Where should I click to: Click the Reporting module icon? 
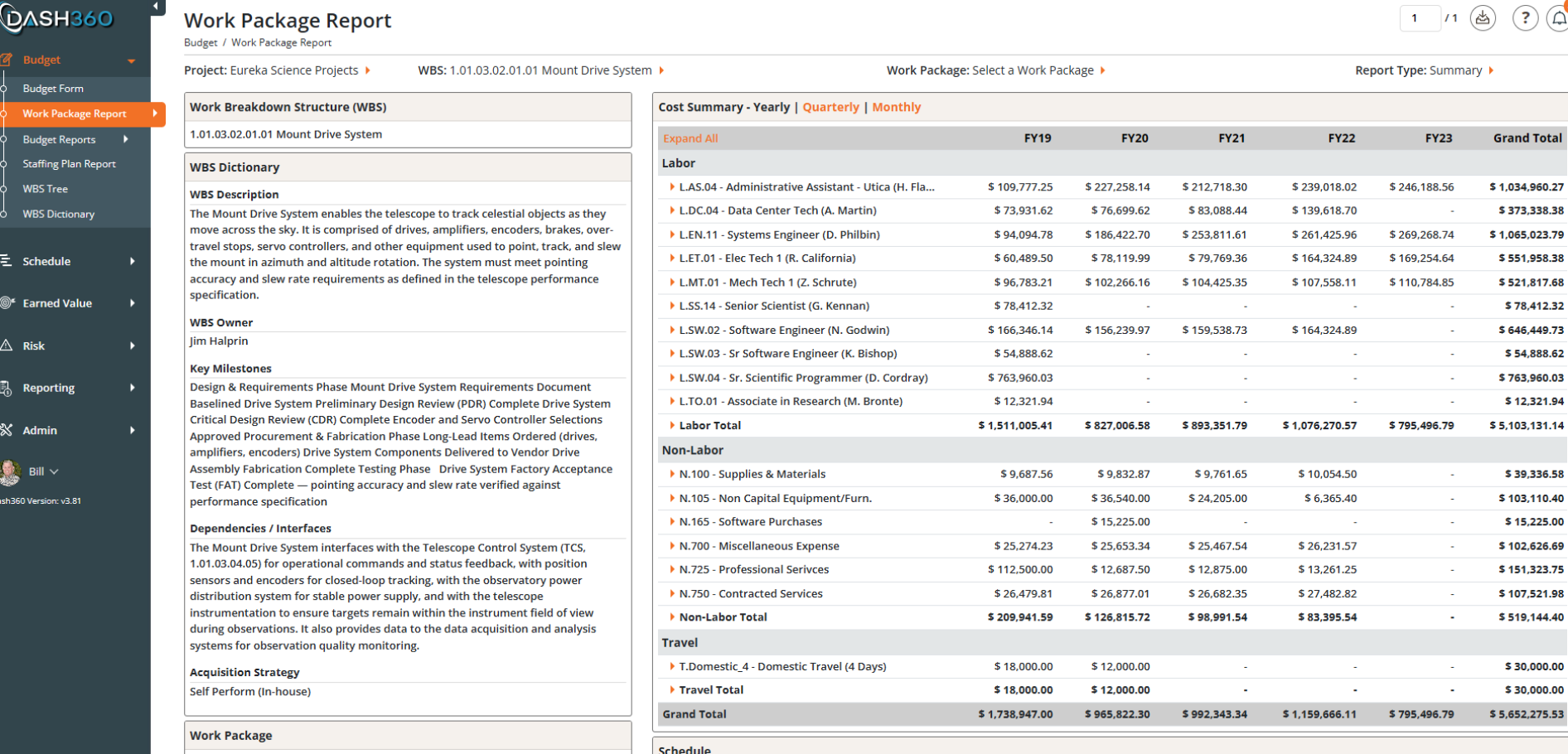6,388
